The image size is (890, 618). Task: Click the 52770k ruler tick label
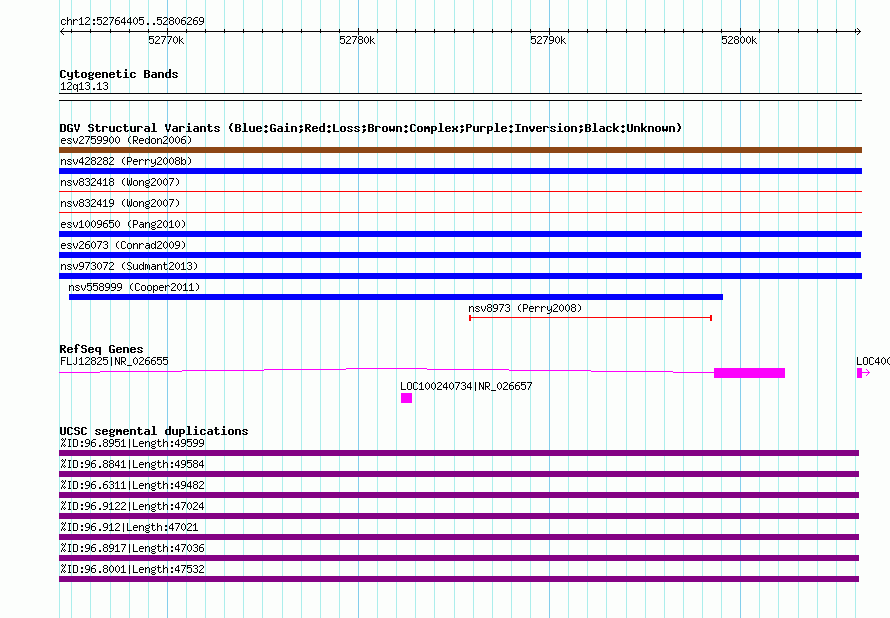[x=166, y=40]
